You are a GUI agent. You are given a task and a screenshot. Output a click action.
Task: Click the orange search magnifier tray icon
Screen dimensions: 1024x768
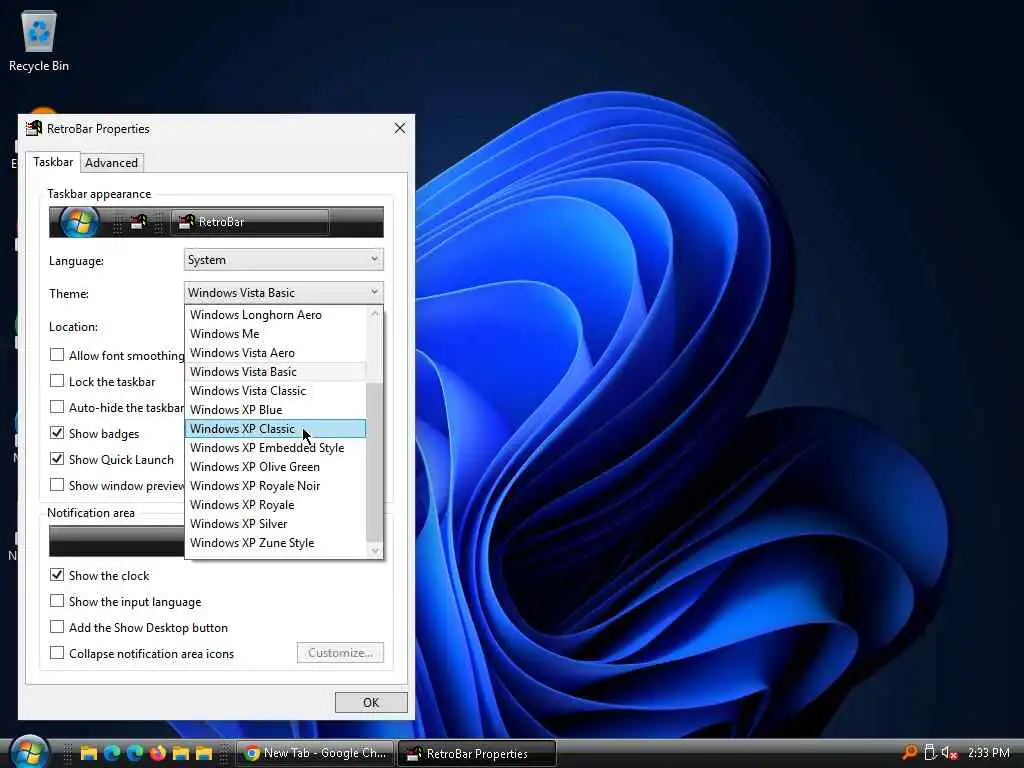[909, 753]
